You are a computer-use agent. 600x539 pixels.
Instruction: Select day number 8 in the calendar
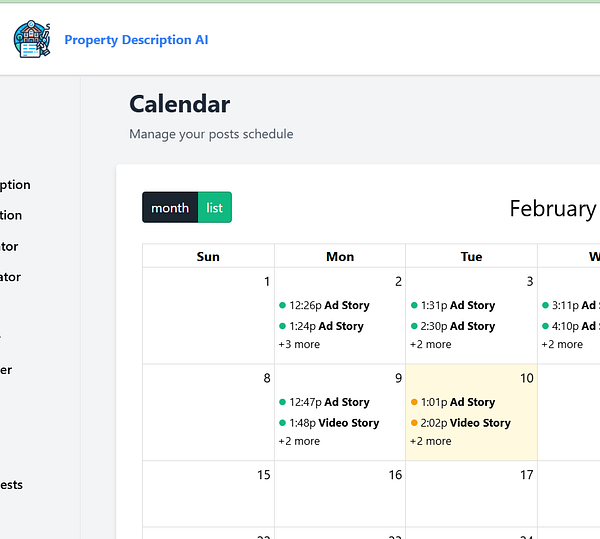tap(266, 378)
